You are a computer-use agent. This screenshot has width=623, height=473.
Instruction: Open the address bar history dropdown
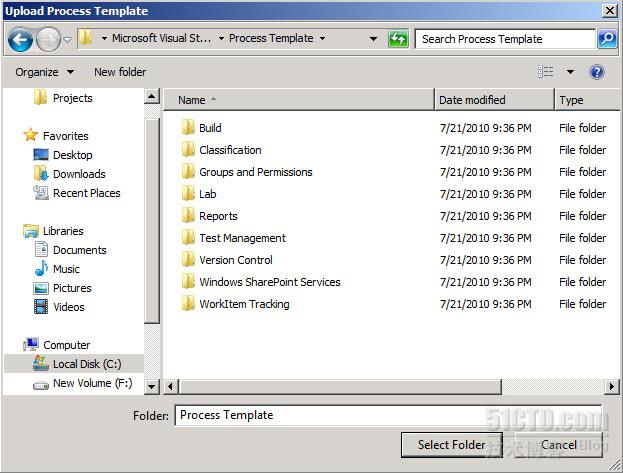373,39
